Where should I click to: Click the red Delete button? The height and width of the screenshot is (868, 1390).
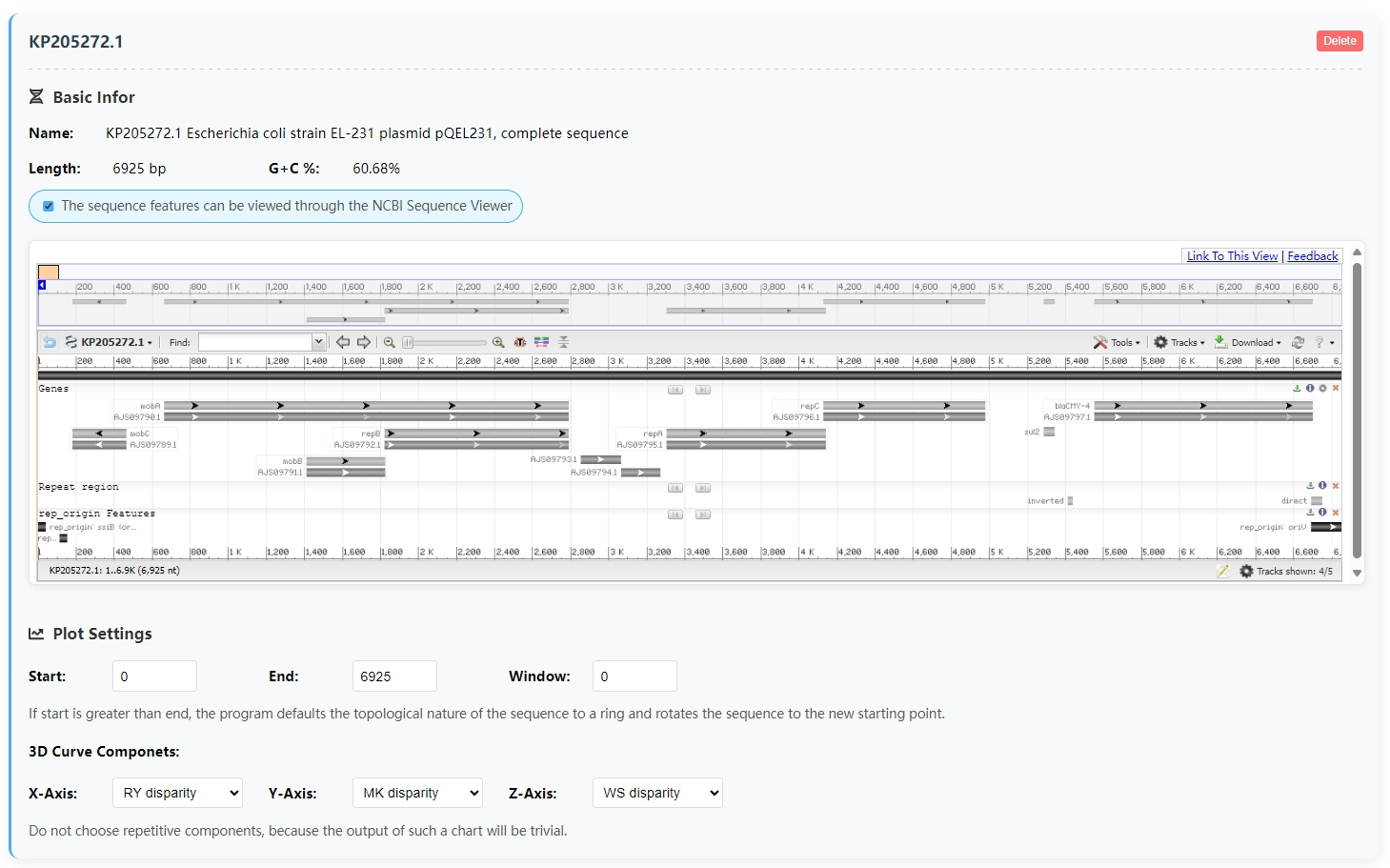[1340, 41]
